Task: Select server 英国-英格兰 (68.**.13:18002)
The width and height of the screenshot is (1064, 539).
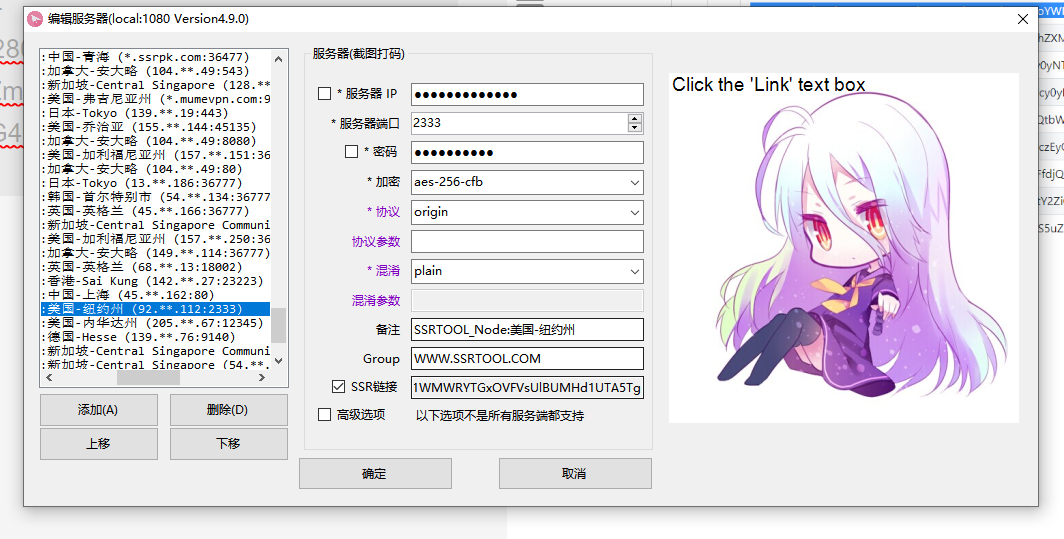Action: pos(156,267)
